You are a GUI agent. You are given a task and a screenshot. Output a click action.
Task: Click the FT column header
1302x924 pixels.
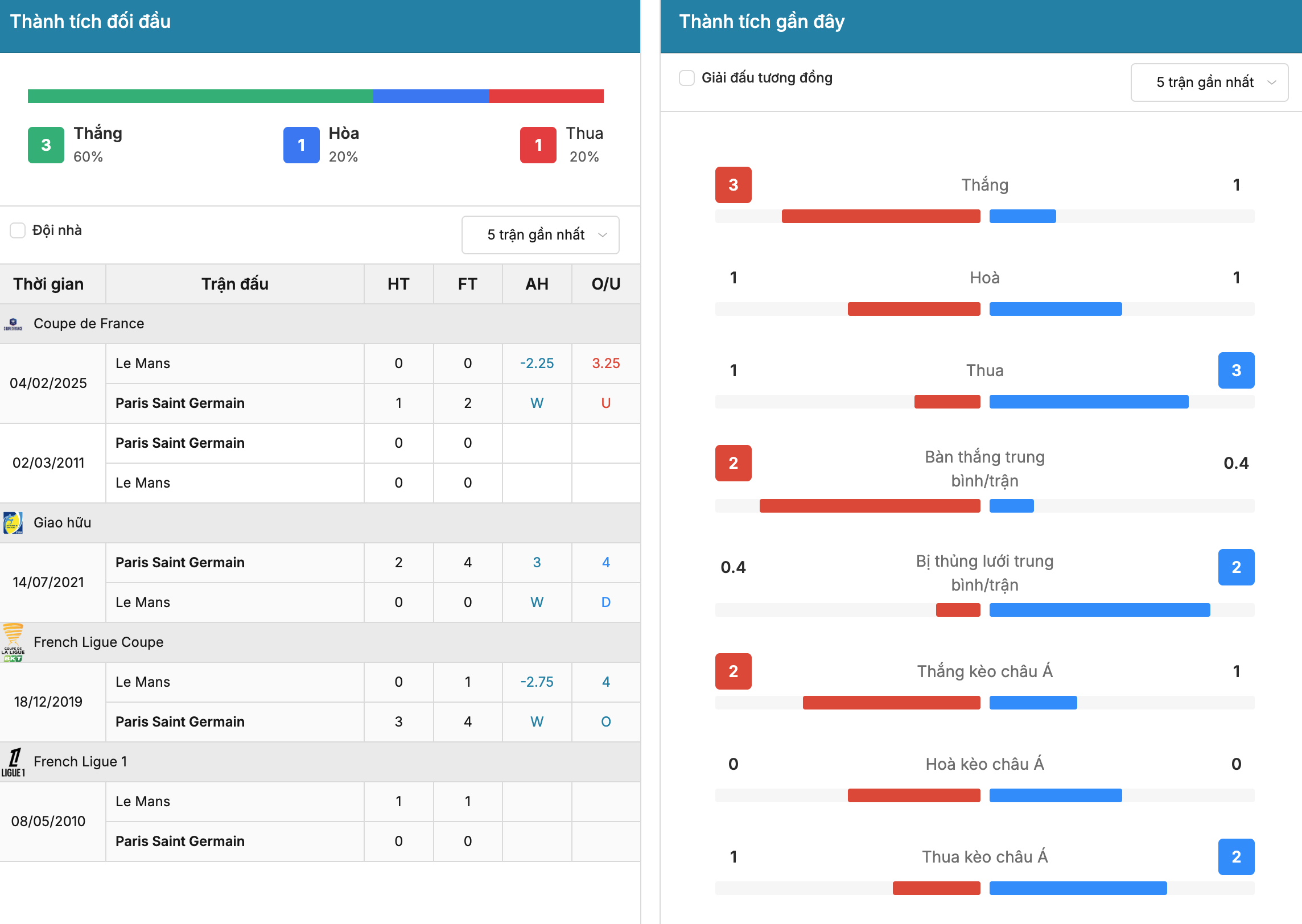(468, 284)
